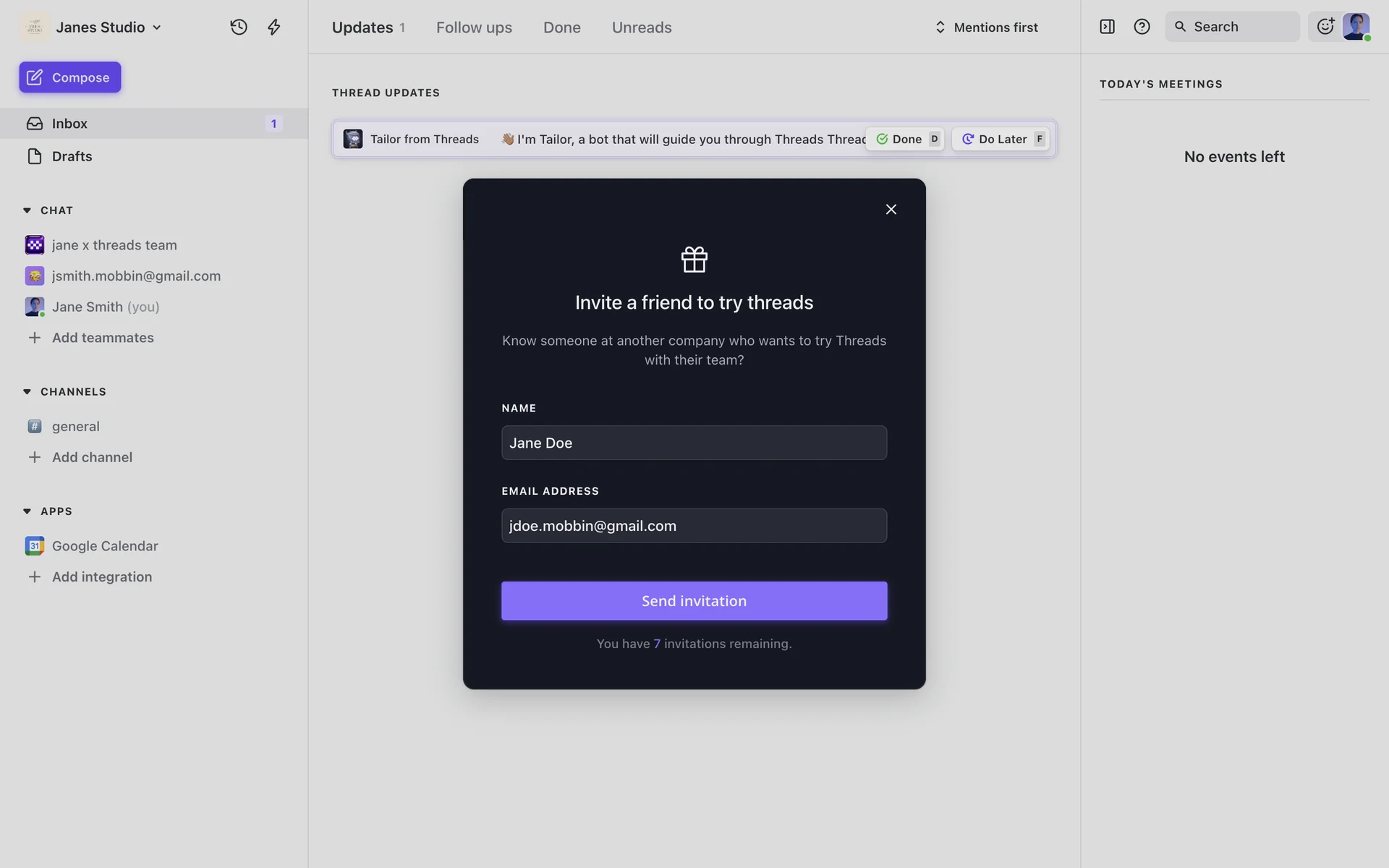This screenshot has height=868, width=1389.
Task: Open the help question mark icon
Action: [1142, 27]
